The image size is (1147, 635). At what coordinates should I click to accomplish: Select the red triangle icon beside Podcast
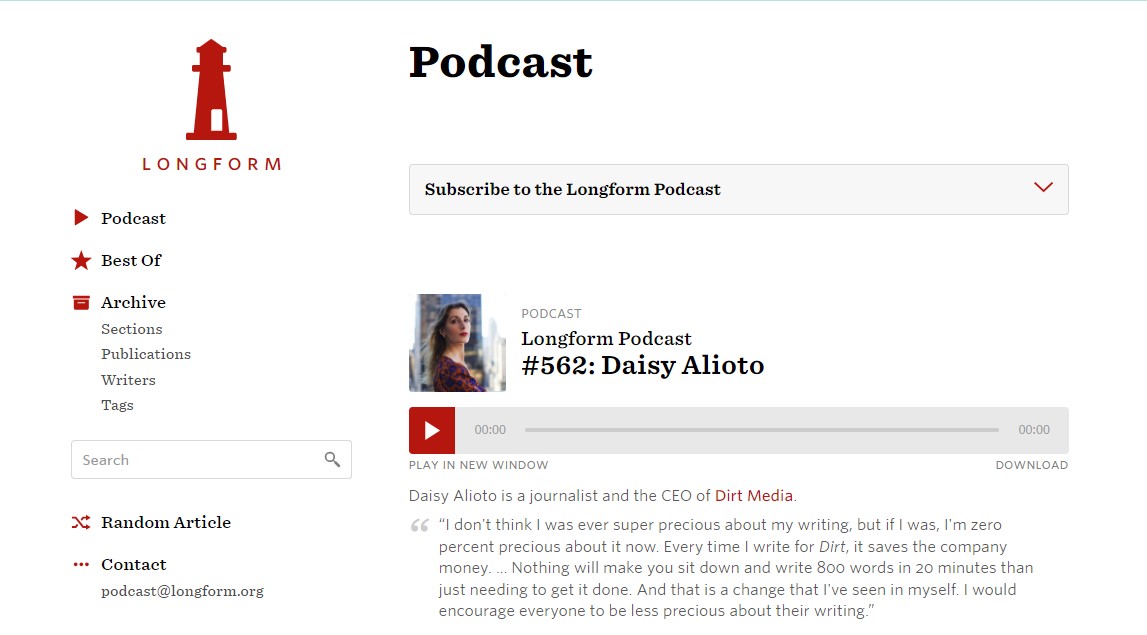point(80,217)
